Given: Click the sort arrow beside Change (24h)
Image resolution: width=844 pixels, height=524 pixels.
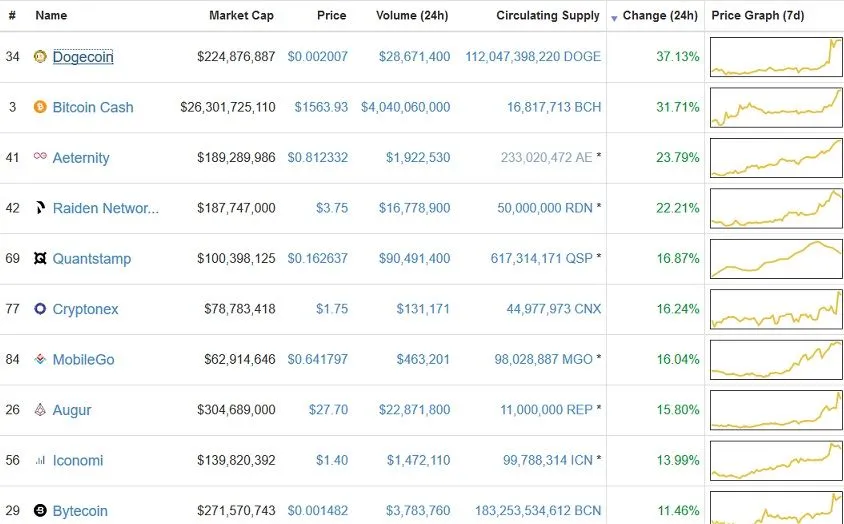Looking at the screenshot, I should click(614, 18).
